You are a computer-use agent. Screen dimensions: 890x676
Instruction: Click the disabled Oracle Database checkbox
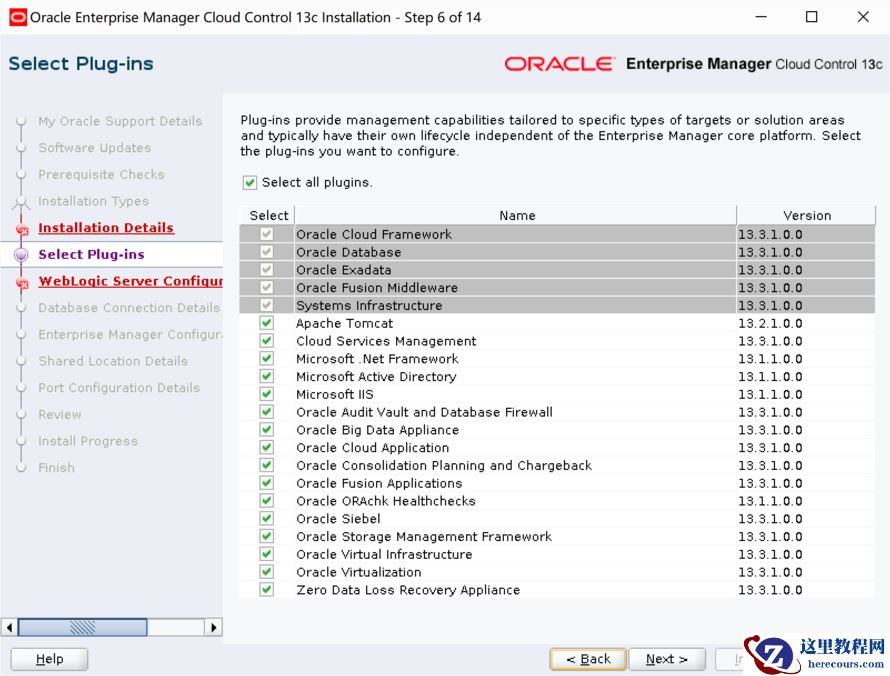click(x=266, y=251)
